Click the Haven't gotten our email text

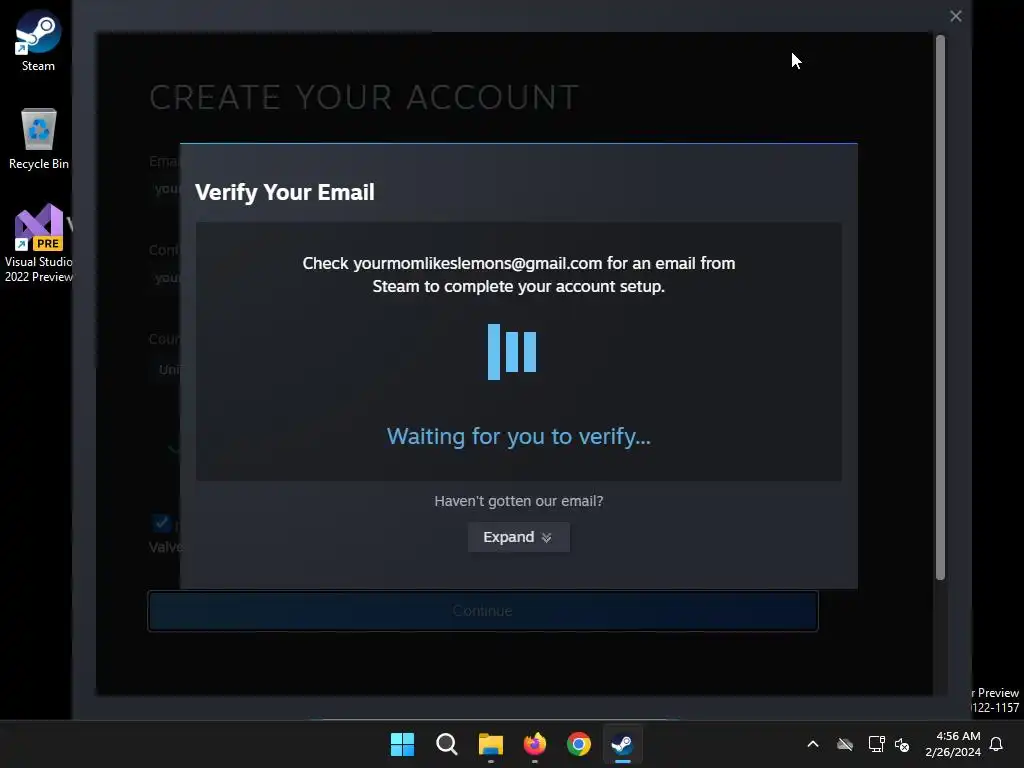click(x=519, y=501)
